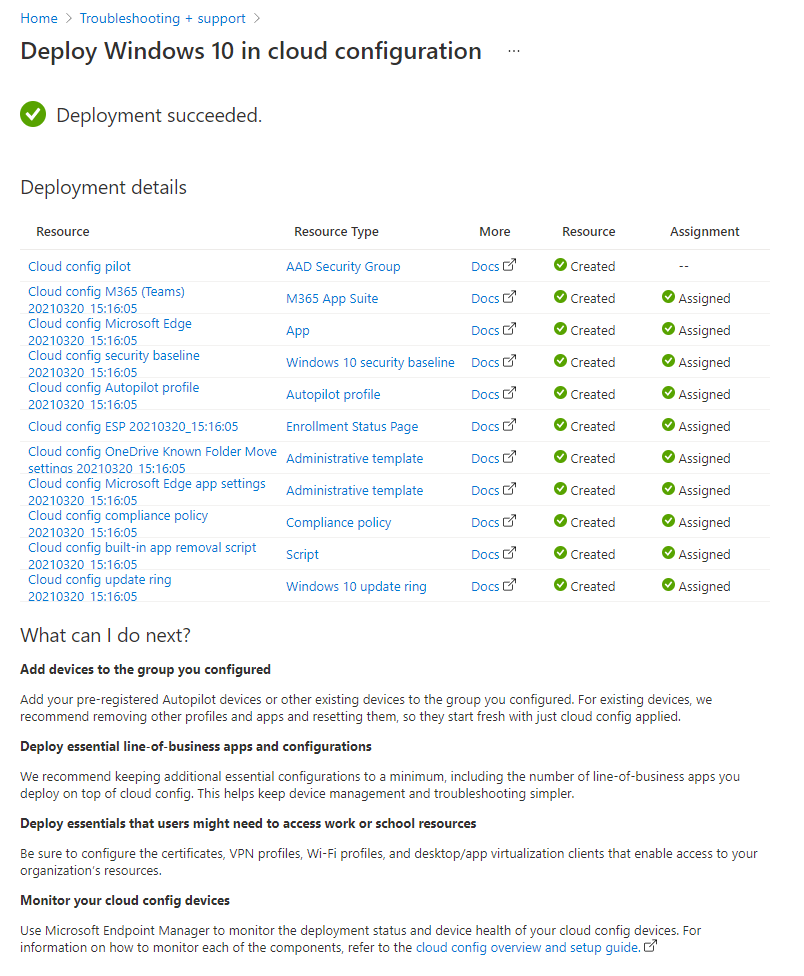Open Cloud config security baseline resource
The height and width of the screenshot is (976, 804).
tap(113, 364)
